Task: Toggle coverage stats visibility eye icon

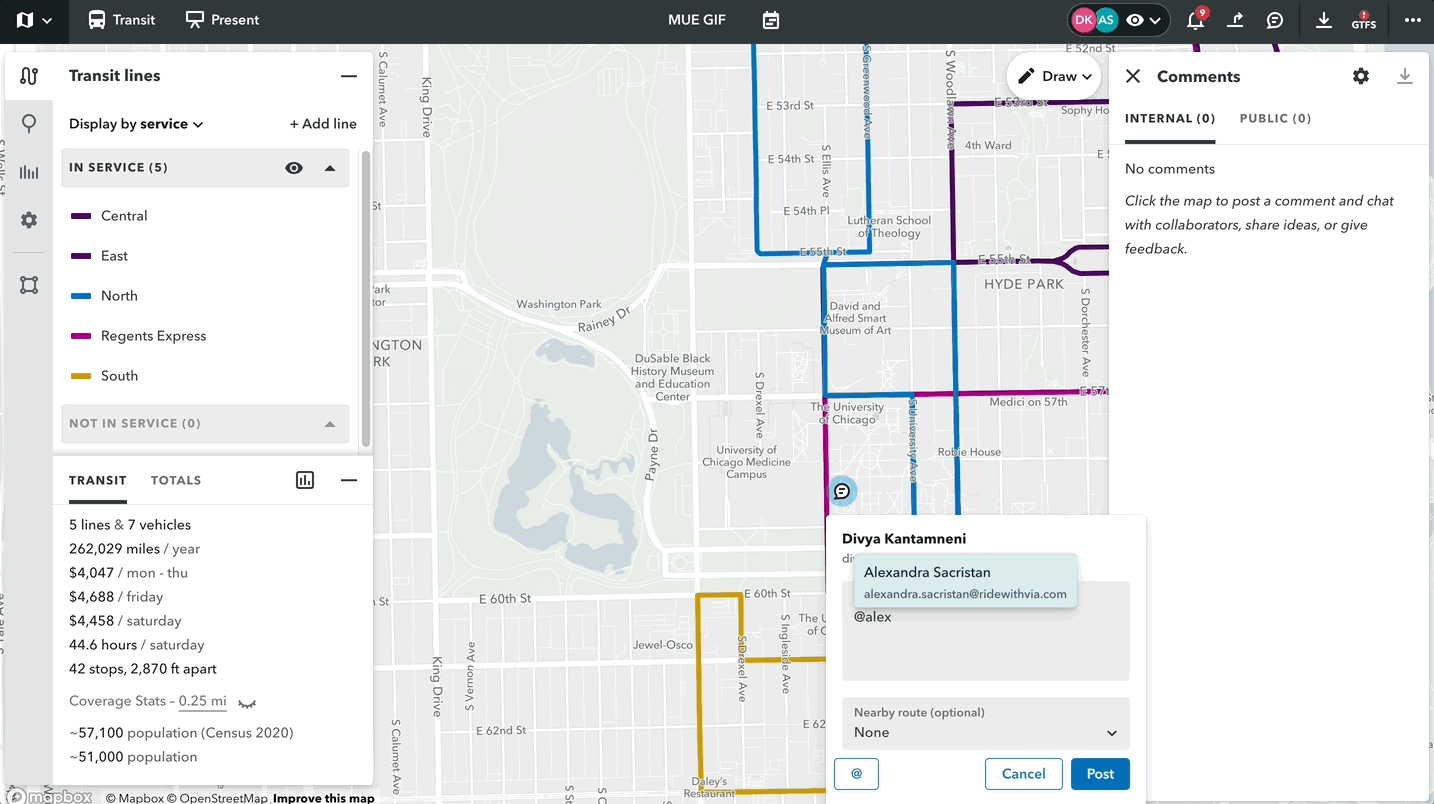Action: (247, 703)
